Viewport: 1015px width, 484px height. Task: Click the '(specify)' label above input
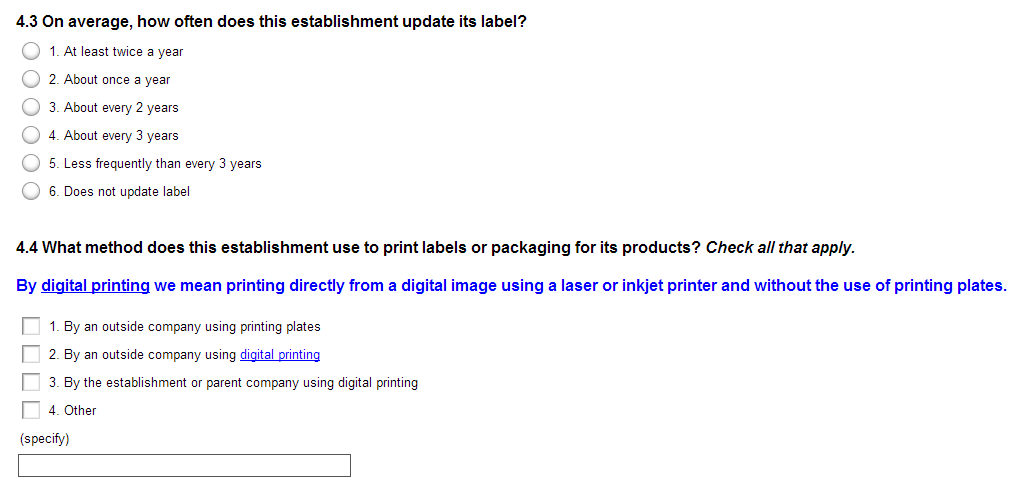tap(44, 439)
